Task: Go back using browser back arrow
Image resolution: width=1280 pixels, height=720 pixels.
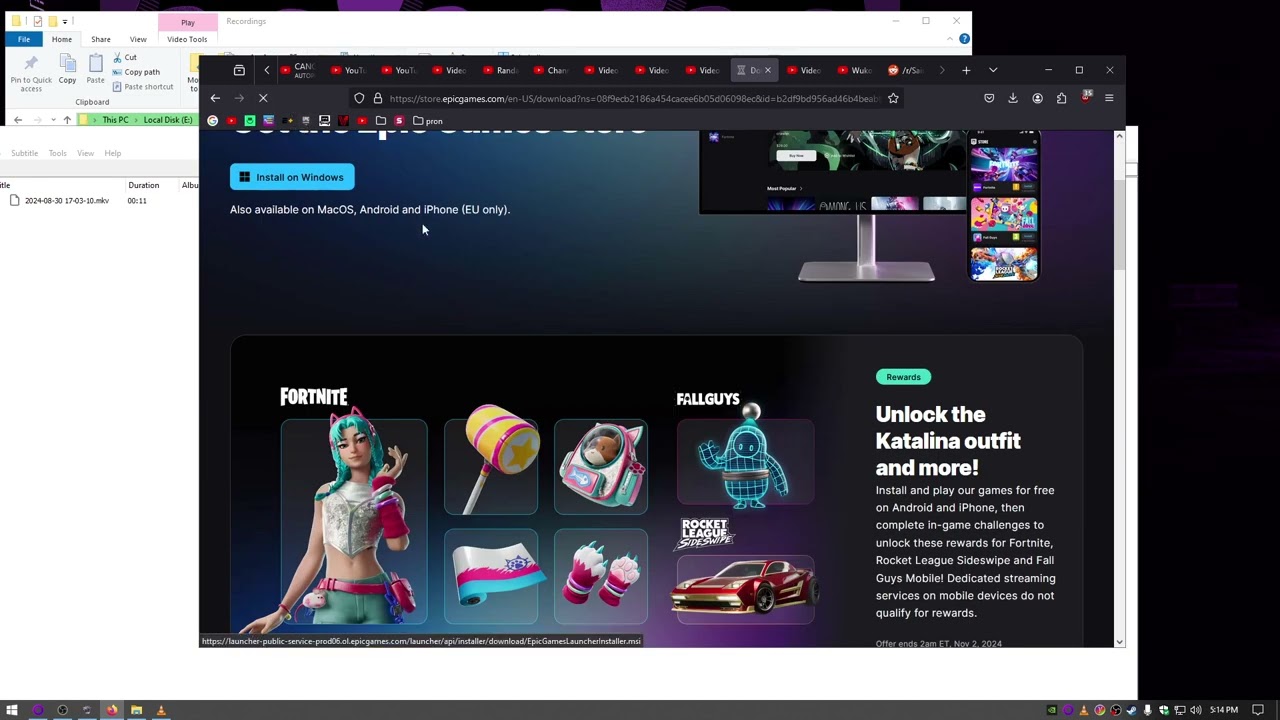Action: pyautogui.click(x=215, y=98)
